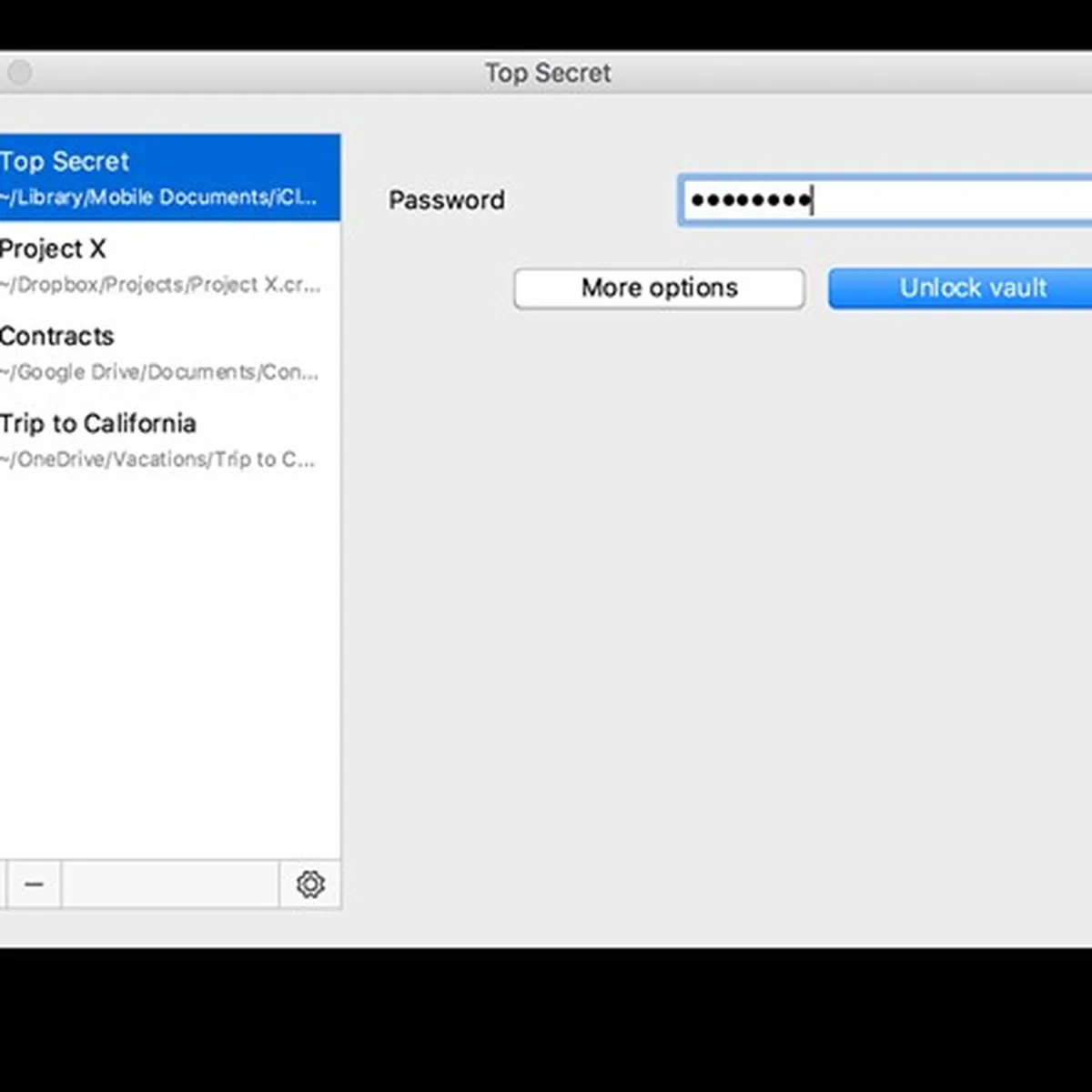
Task: Focus the Password input field
Action: [946, 200]
